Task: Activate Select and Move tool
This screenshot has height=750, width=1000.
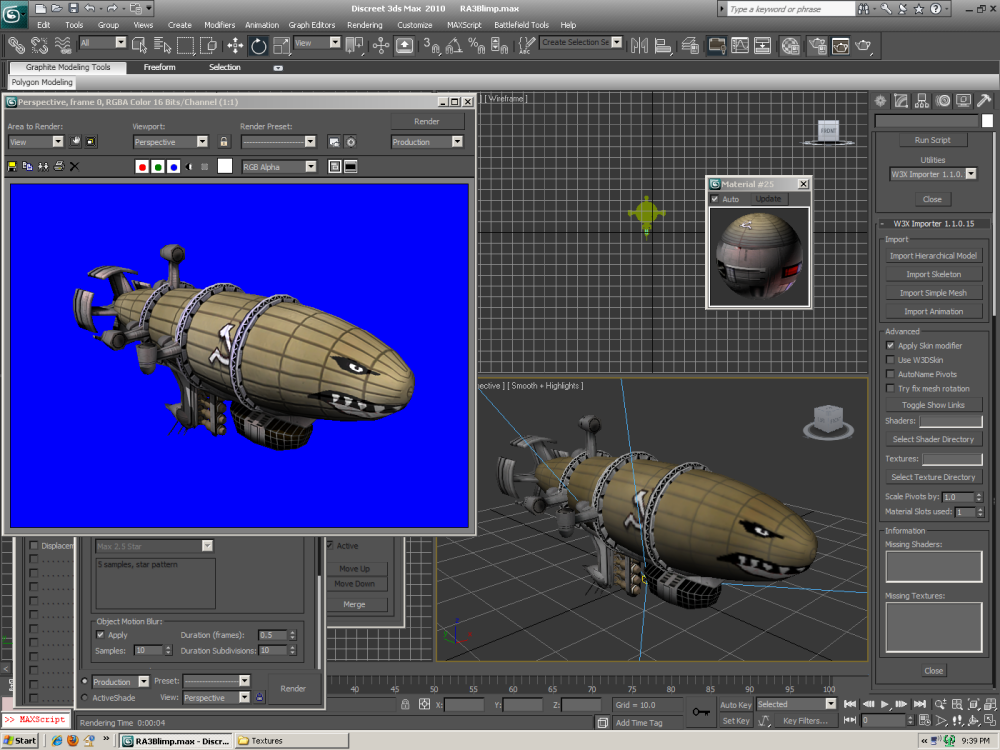Action: (x=235, y=45)
